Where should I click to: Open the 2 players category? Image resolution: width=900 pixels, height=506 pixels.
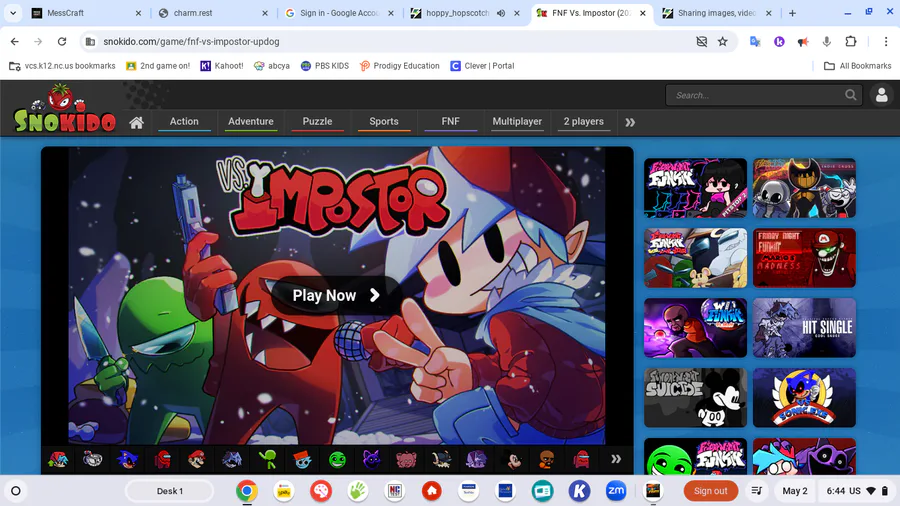[584, 122]
